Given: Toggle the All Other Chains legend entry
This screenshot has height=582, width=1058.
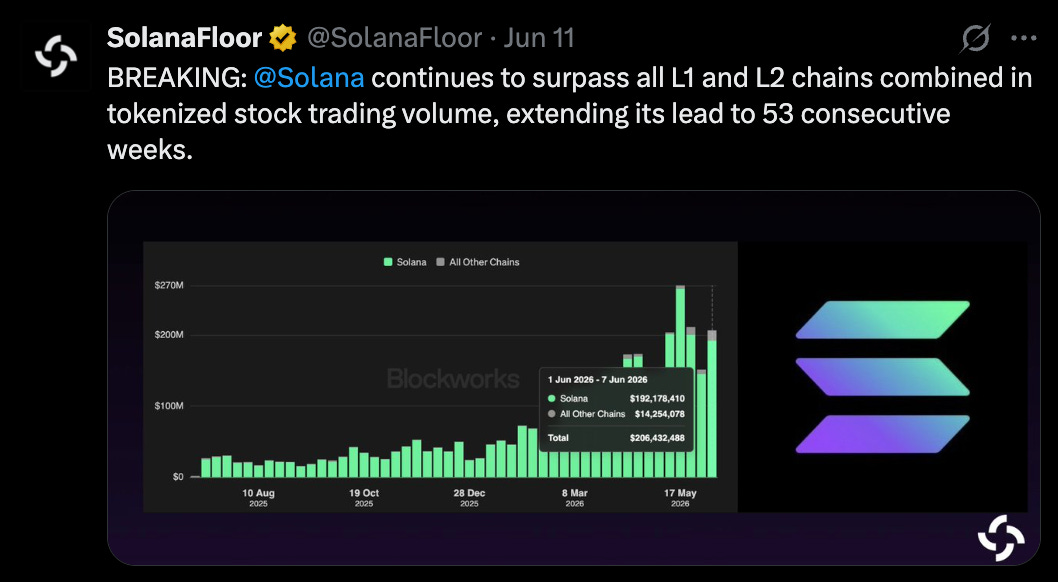Looking at the screenshot, I should [x=478, y=262].
